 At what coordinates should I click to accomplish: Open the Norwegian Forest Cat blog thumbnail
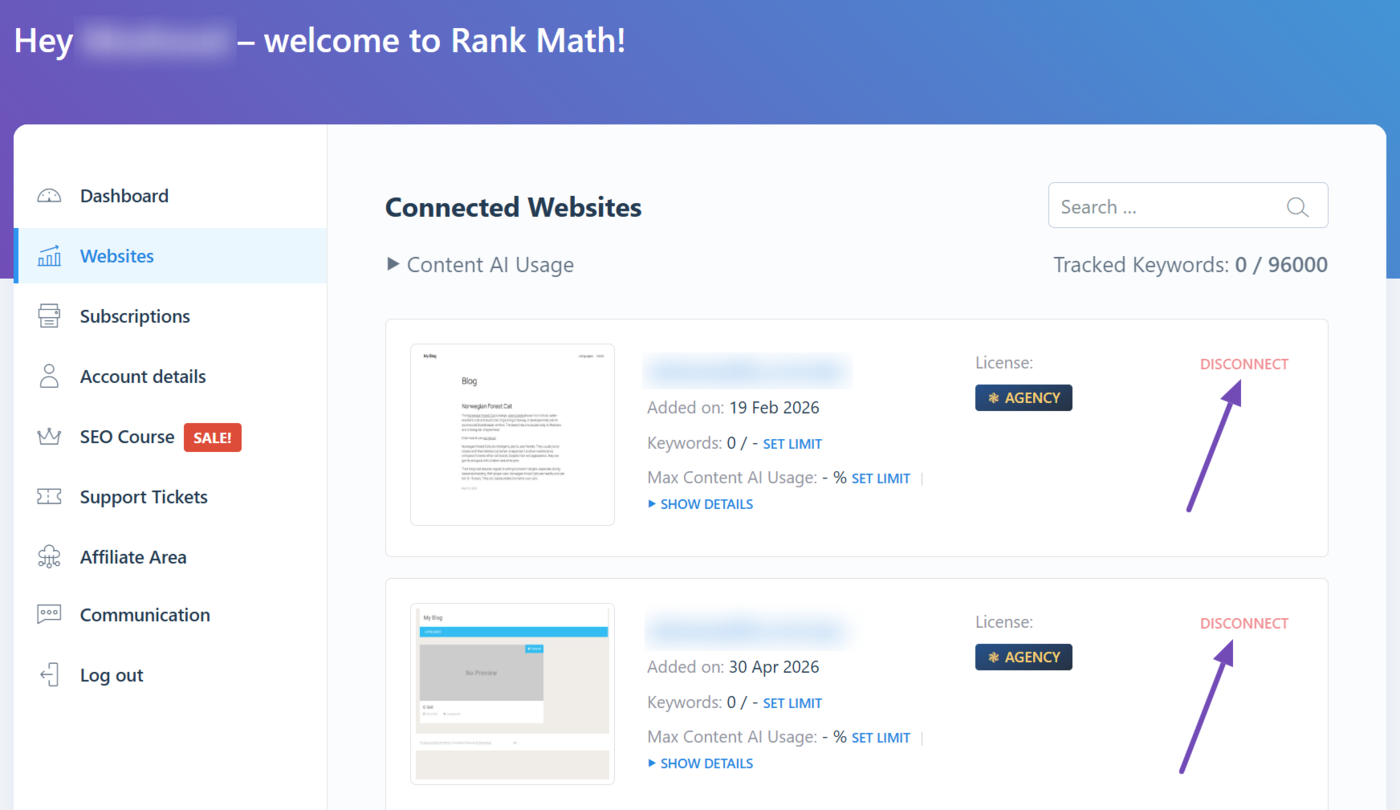point(512,435)
